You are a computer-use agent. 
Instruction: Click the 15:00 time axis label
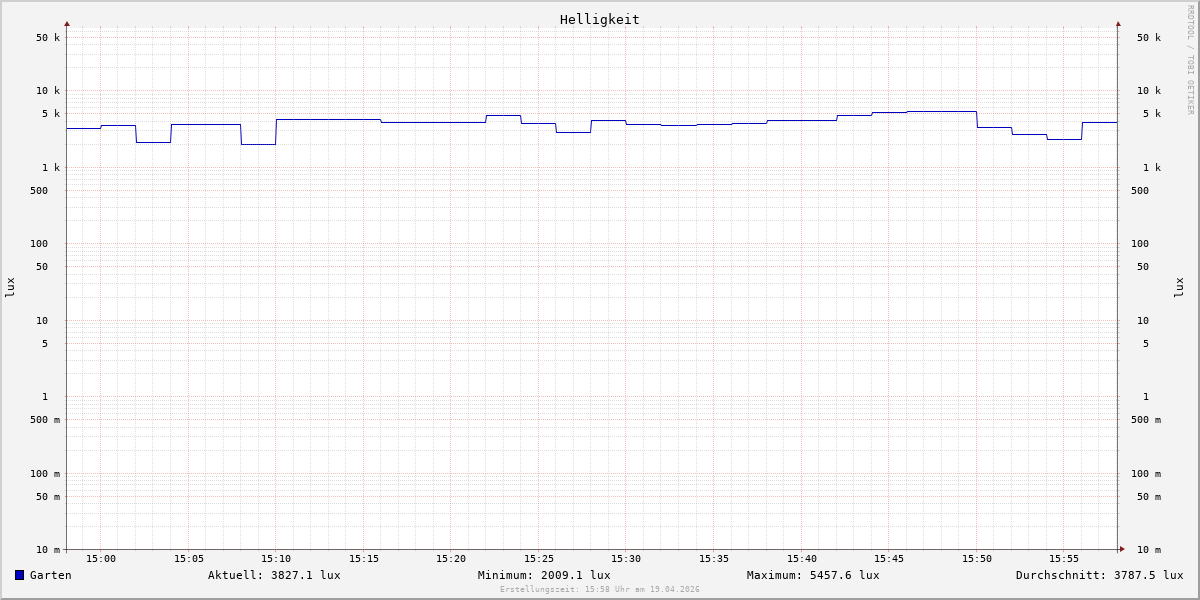click(101, 559)
